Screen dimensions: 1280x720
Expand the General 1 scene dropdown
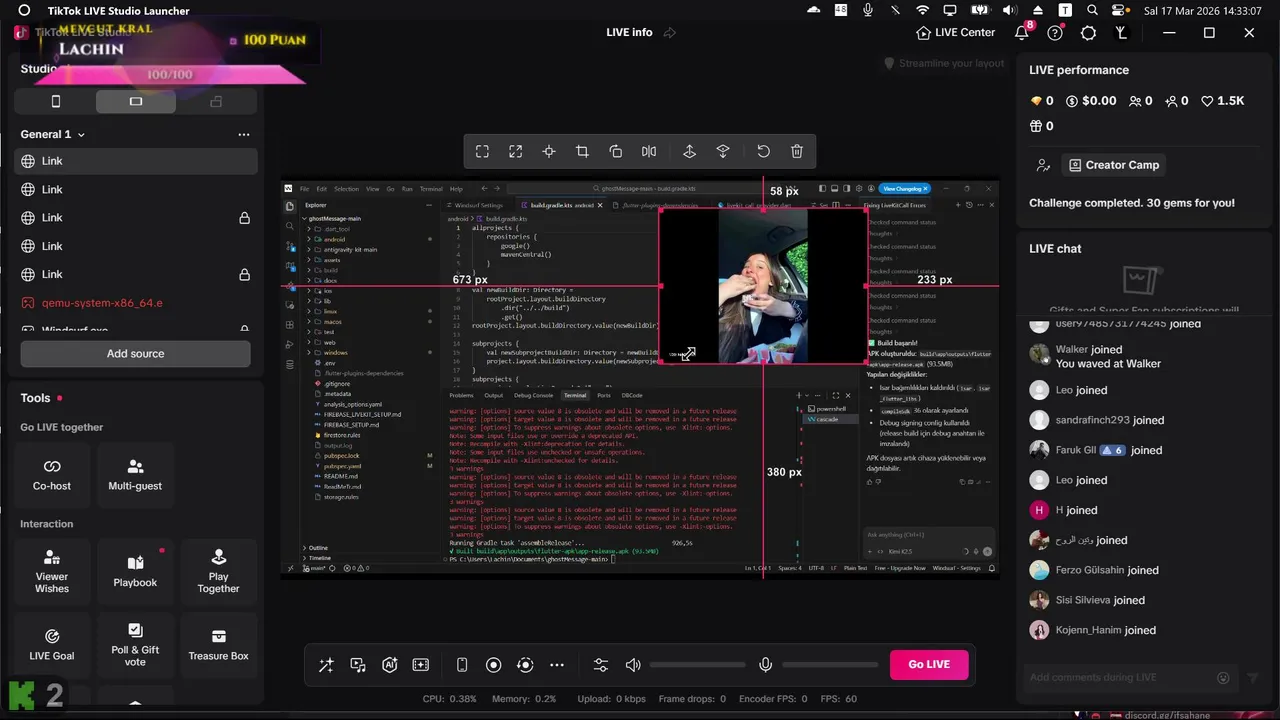[81, 135]
